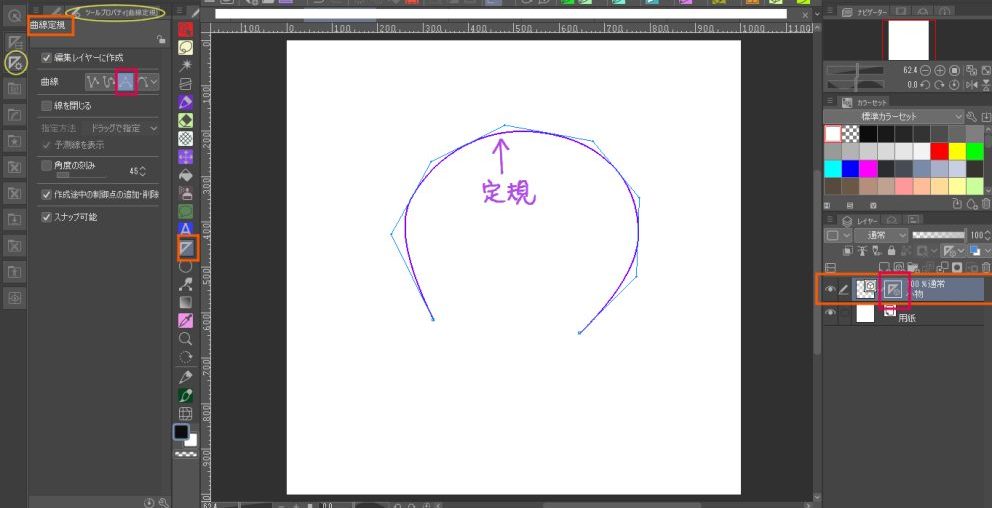Open the layer color dropdown beside blend mode

tap(838, 235)
